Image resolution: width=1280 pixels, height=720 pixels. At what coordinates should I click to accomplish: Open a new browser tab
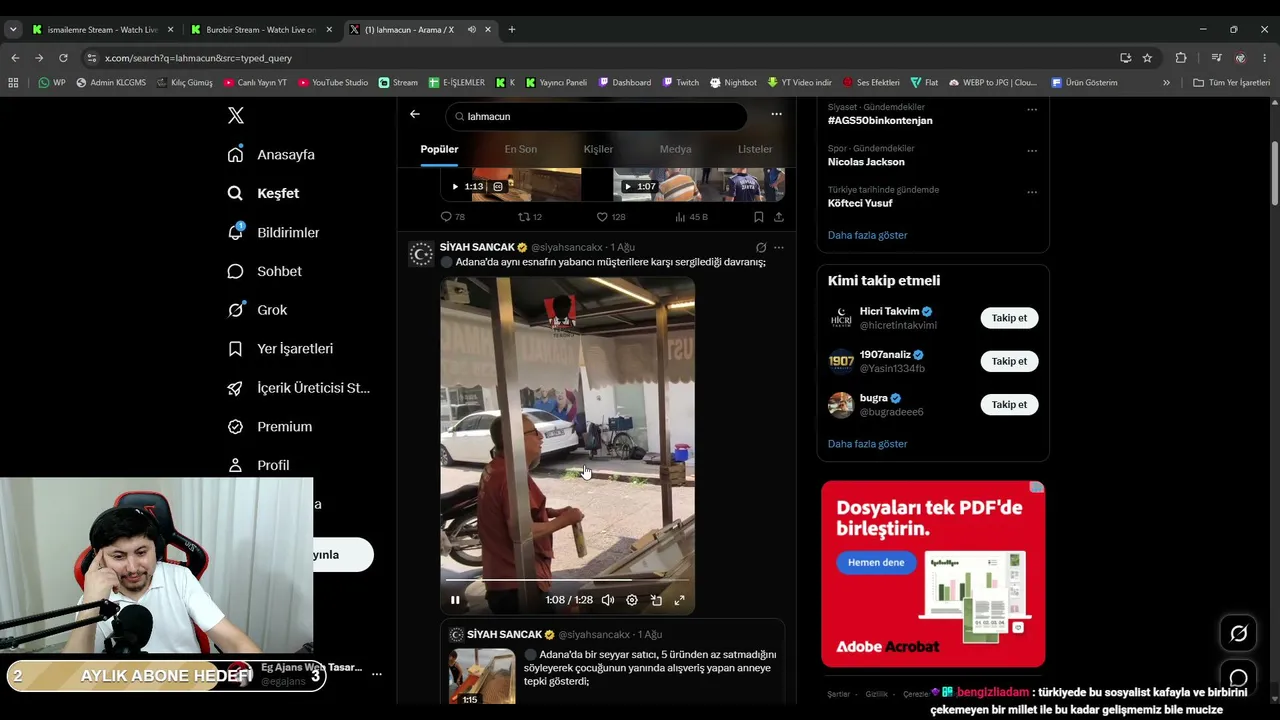[x=512, y=30]
